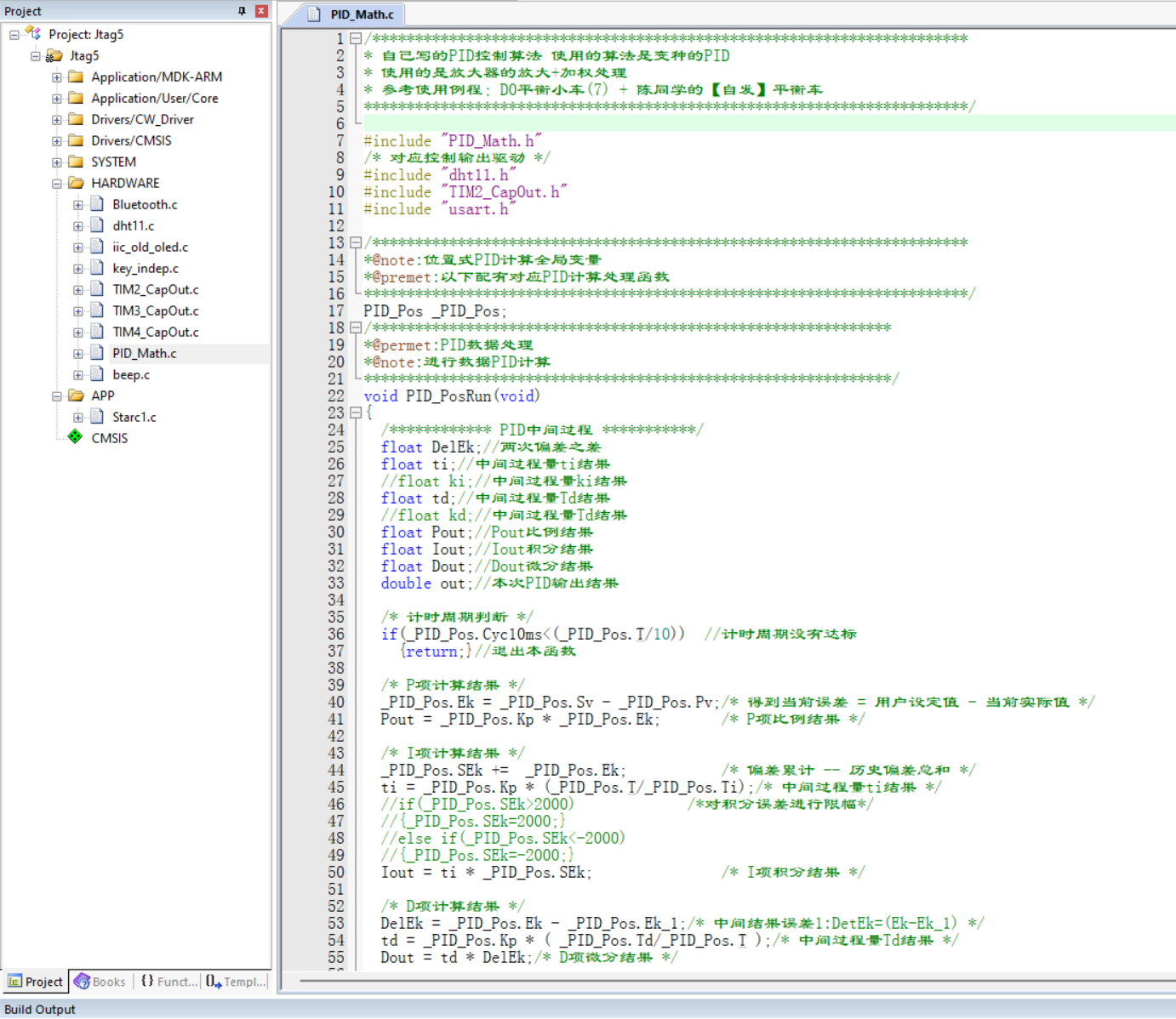Click the Project: Jtag5 workspace icon
This screenshot has width=1176, height=1019.
33,34
